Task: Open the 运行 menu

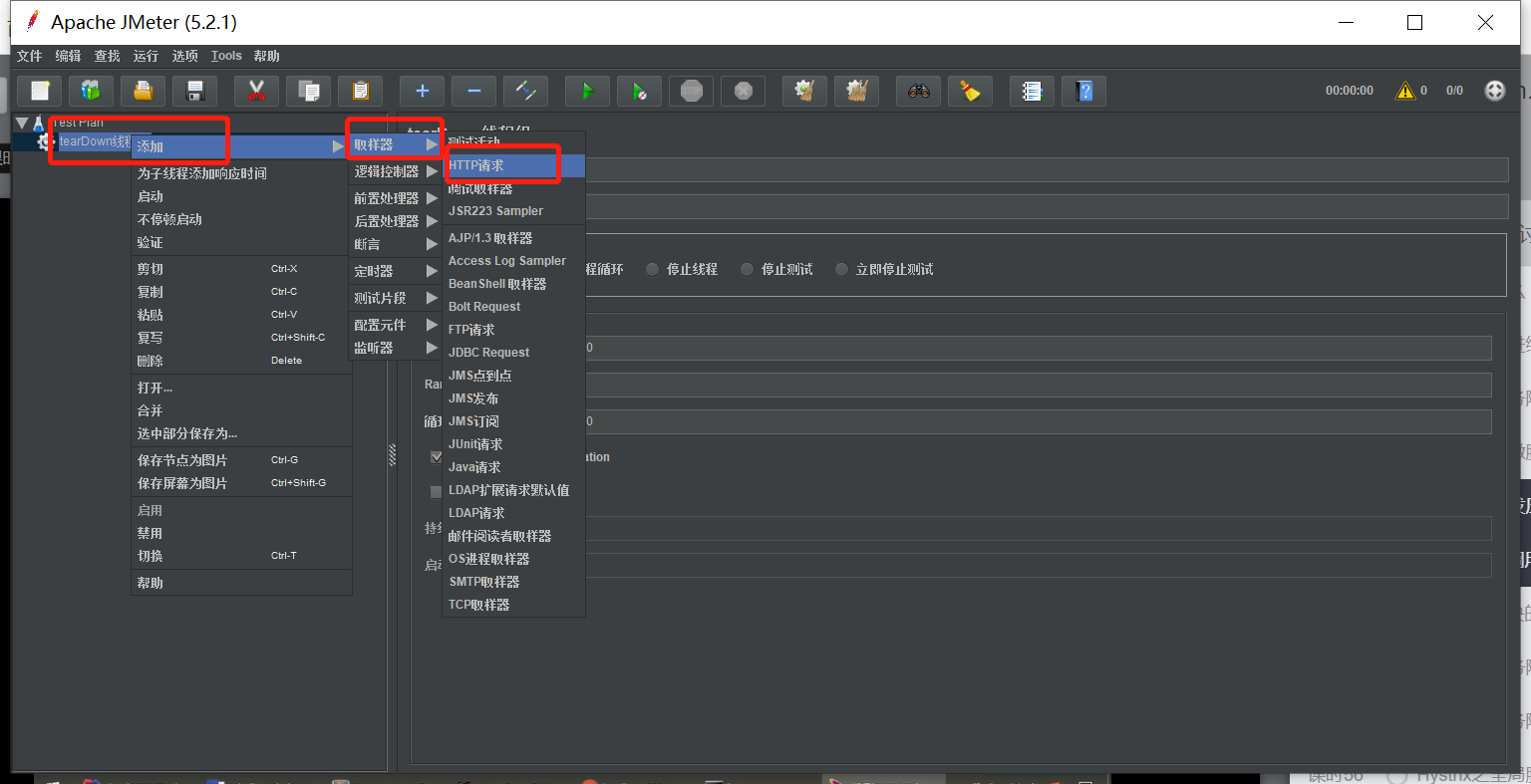Action: 146,56
